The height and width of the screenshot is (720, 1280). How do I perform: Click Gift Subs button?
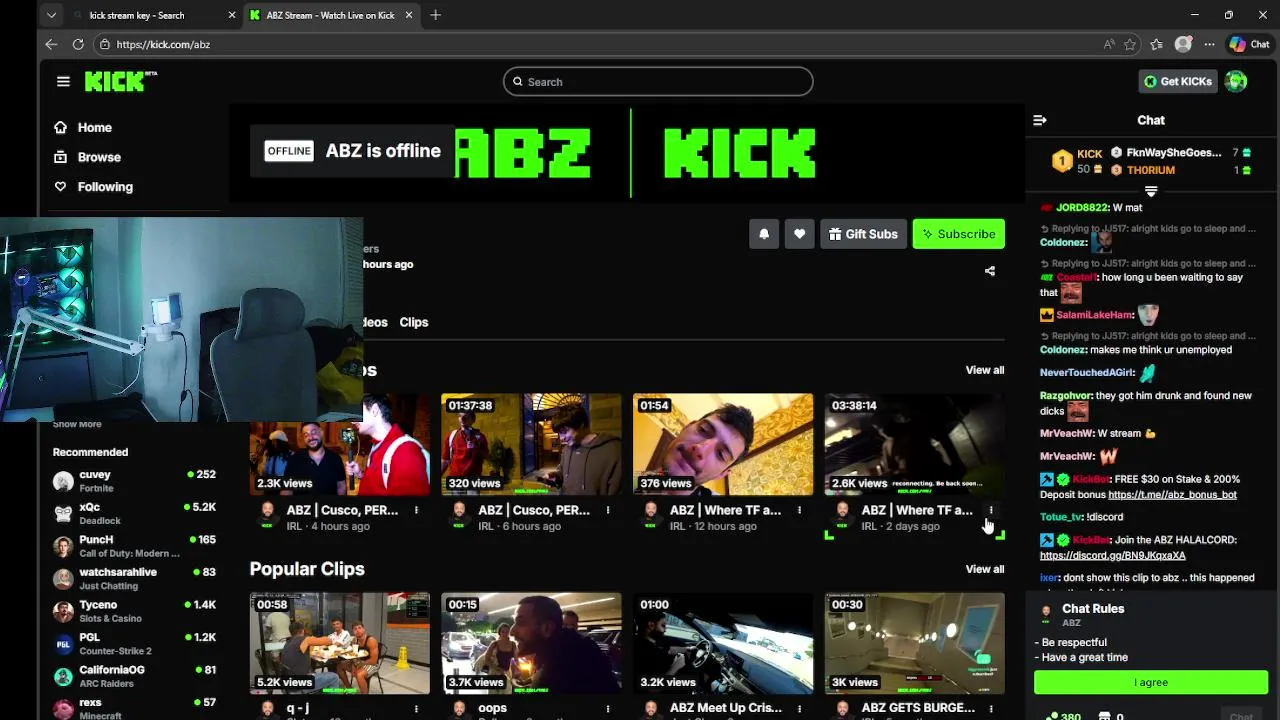tap(863, 234)
